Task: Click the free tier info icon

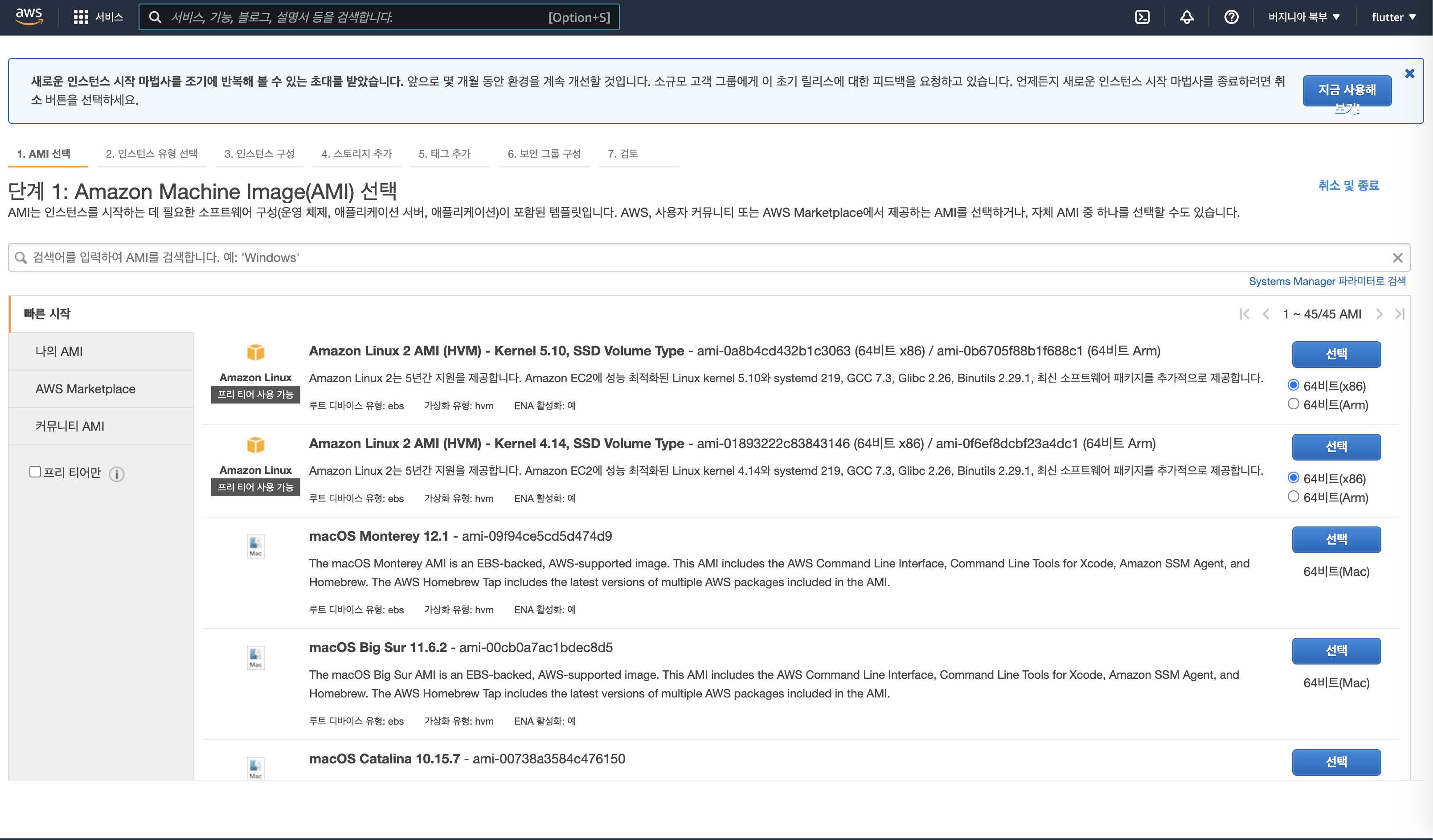Action: tap(117, 473)
